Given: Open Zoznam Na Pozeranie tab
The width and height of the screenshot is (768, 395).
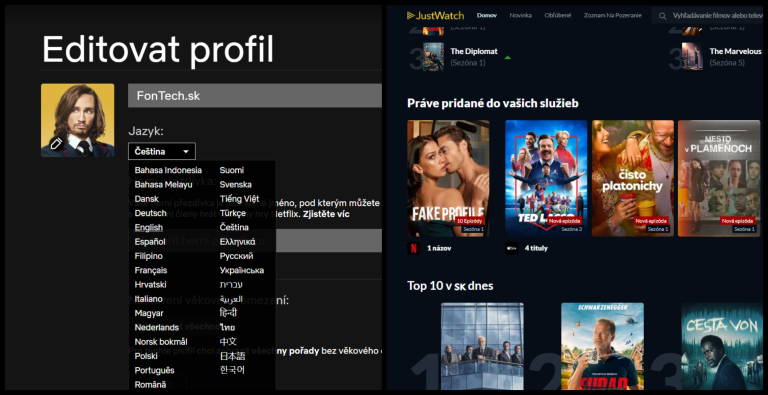Looking at the screenshot, I should tap(613, 16).
